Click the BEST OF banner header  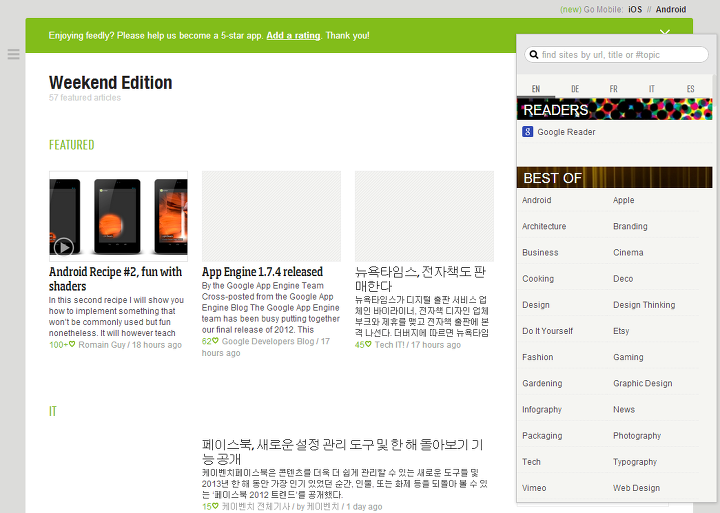coord(614,177)
